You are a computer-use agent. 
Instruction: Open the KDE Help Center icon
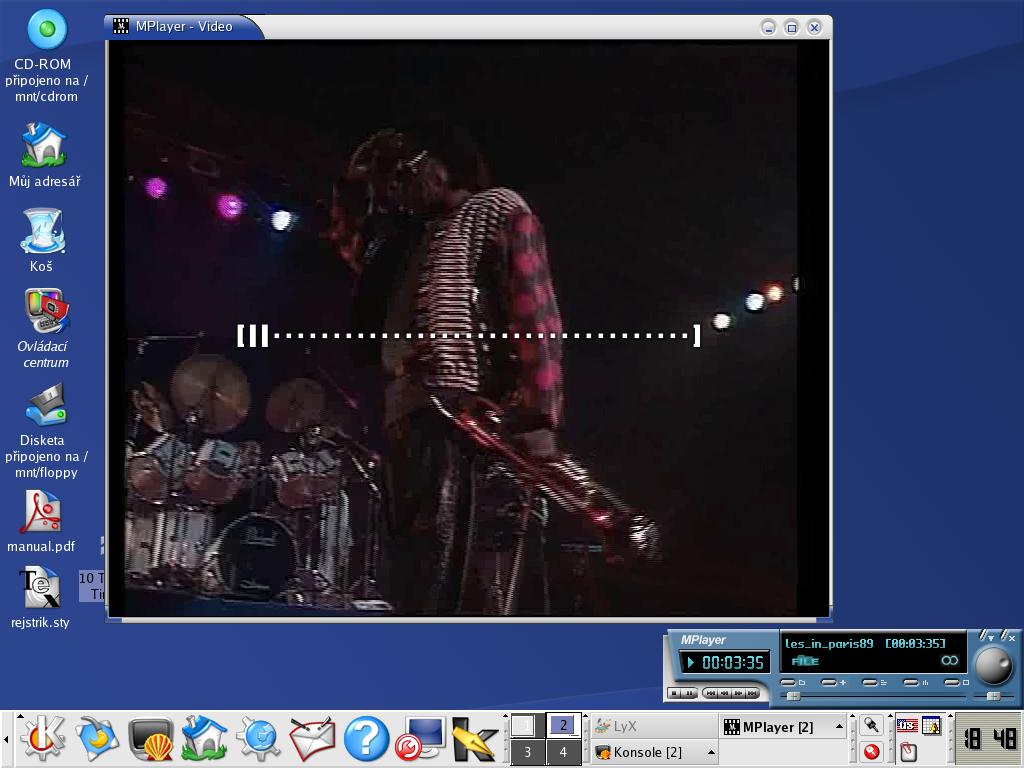(366, 739)
